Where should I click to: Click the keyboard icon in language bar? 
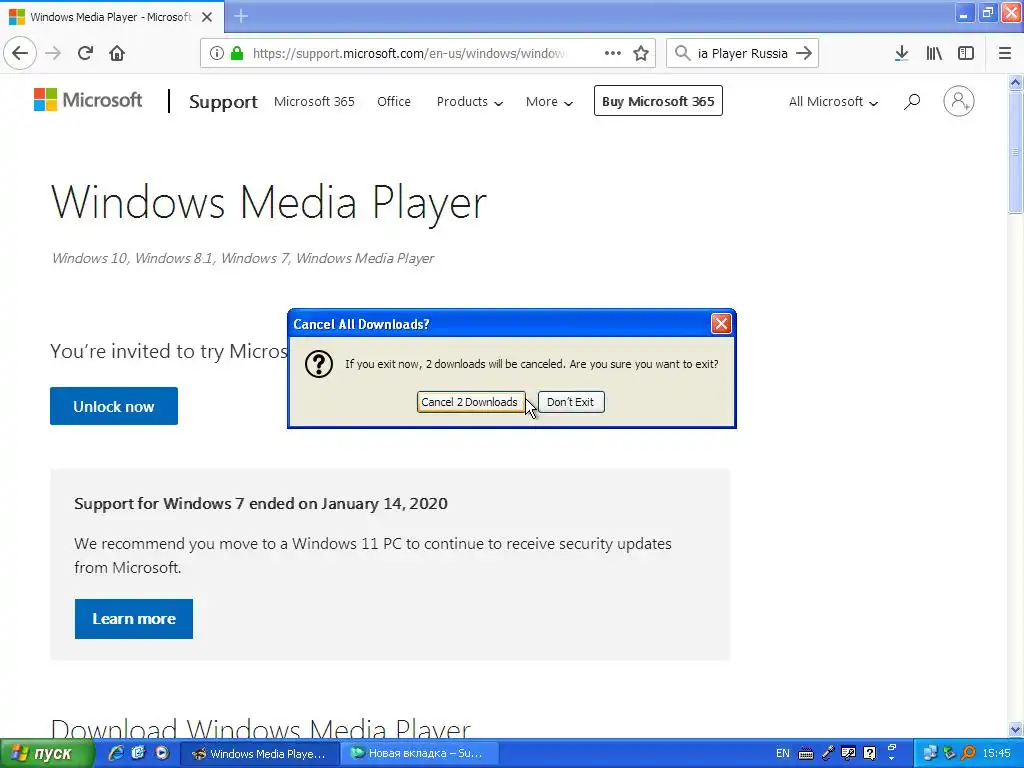[x=806, y=754]
